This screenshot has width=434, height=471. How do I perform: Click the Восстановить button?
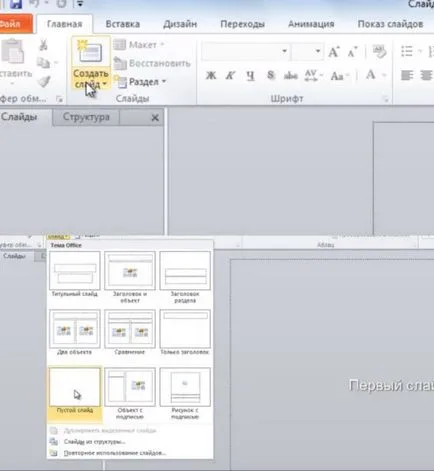click(152, 63)
